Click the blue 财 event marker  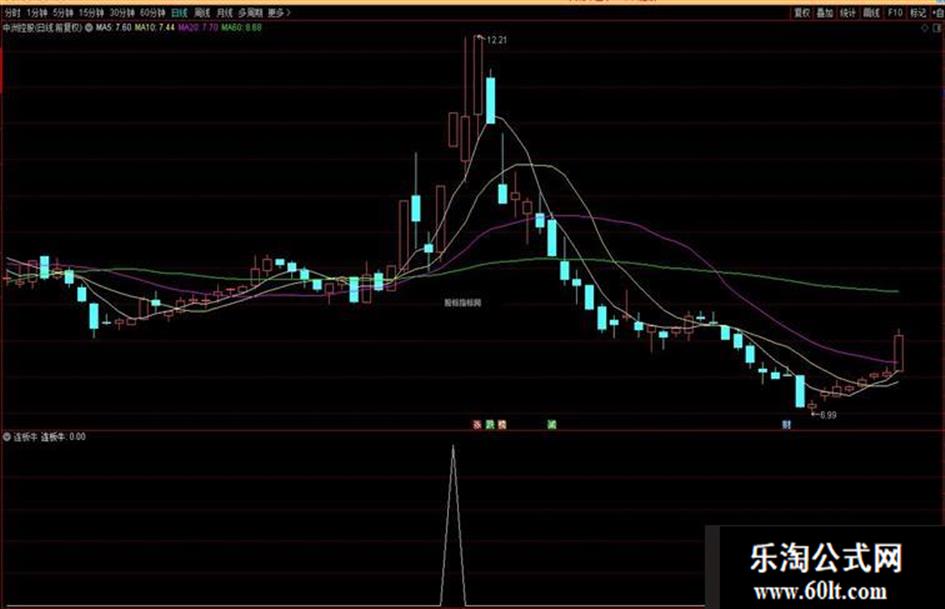(786, 424)
